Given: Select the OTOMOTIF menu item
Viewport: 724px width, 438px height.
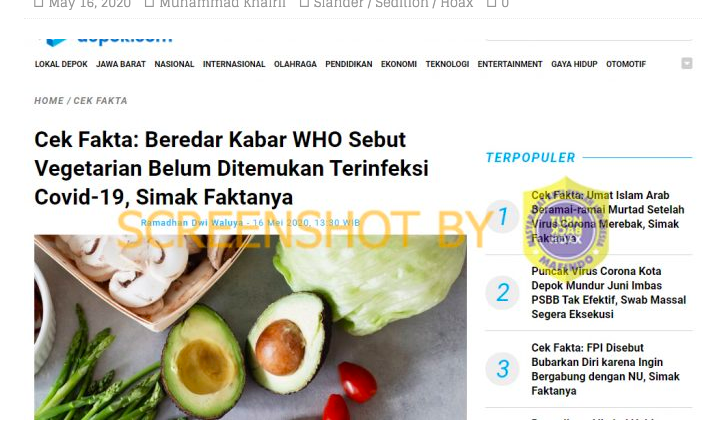Looking at the screenshot, I should coord(626,64).
